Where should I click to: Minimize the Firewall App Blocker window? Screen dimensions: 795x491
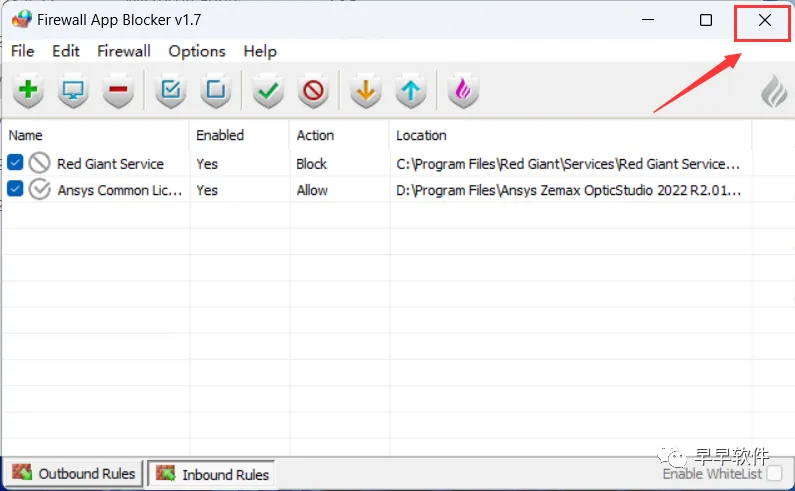[x=647, y=20]
